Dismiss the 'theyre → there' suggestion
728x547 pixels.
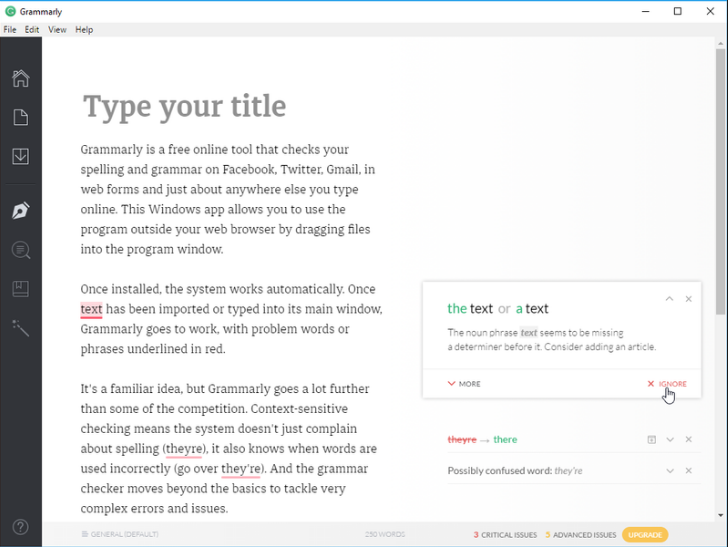click(689, 439)
